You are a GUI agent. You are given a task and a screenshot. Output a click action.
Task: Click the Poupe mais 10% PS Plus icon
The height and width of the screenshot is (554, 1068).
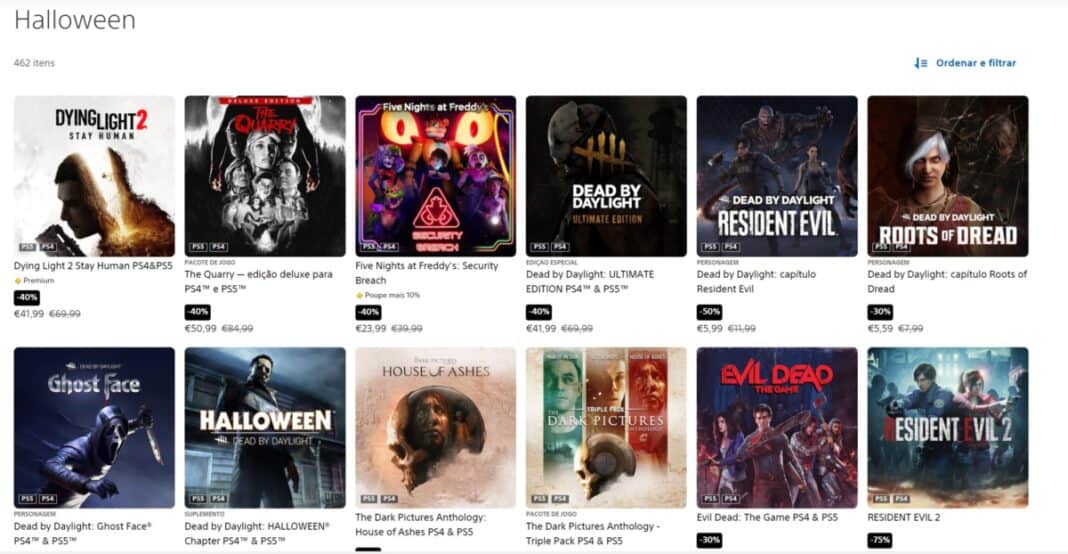click(359, 296)
